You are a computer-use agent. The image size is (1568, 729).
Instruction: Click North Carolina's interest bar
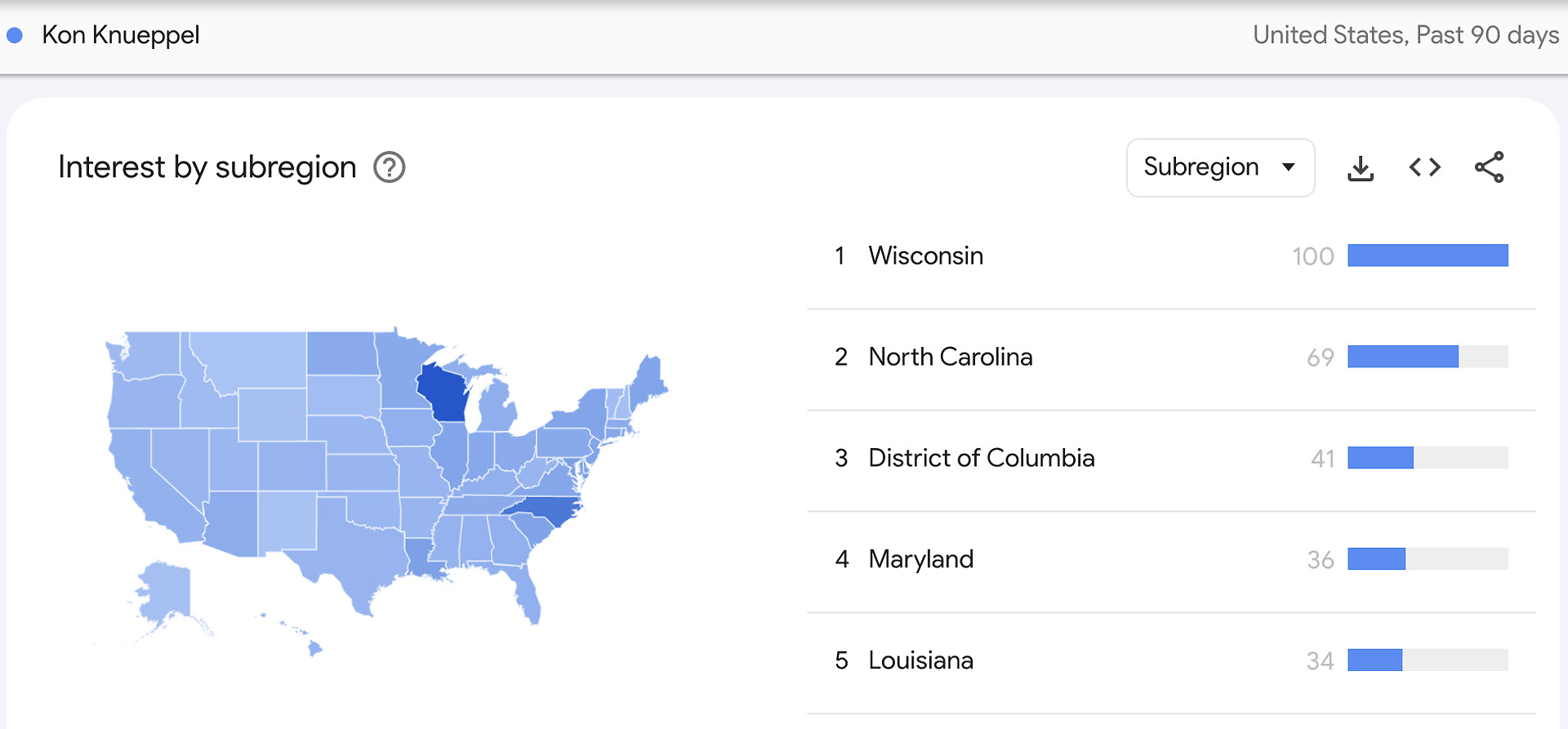(x=1402, y=358)
